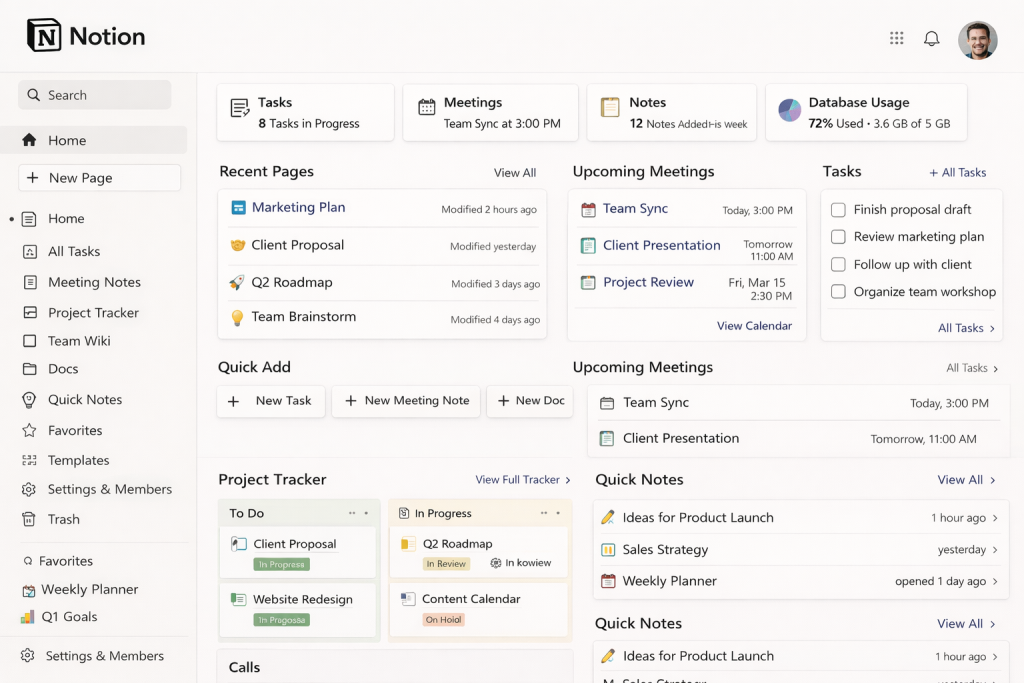Click the Search input field

coord(95,95)
